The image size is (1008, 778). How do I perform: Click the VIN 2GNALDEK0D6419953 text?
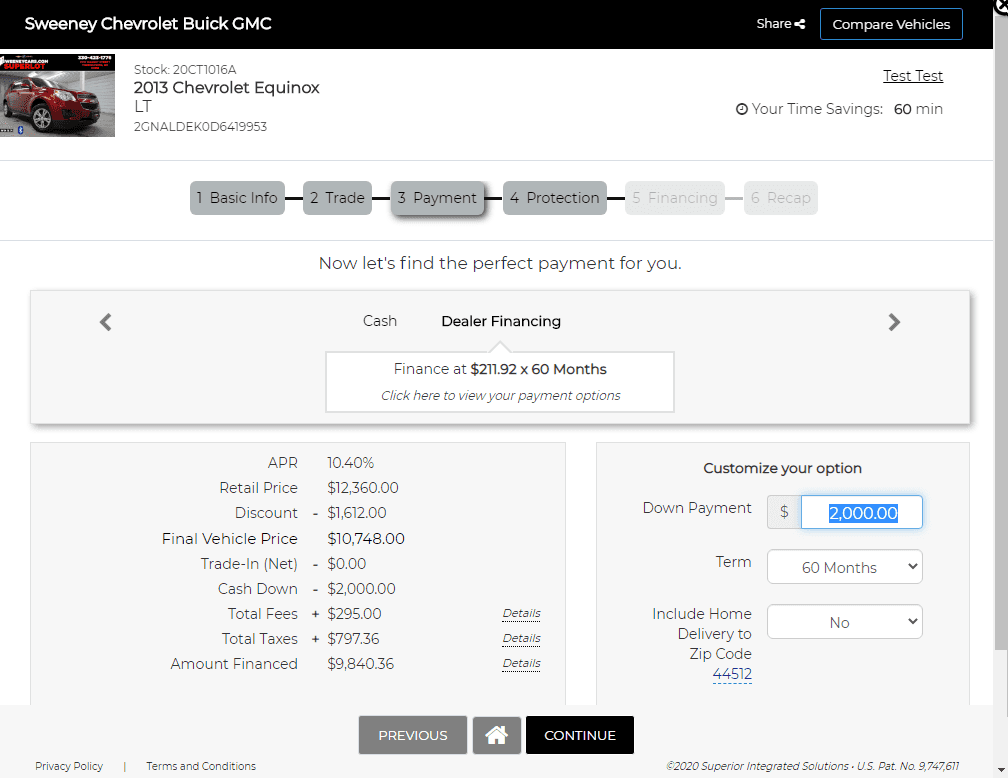[x=200, y=127]
